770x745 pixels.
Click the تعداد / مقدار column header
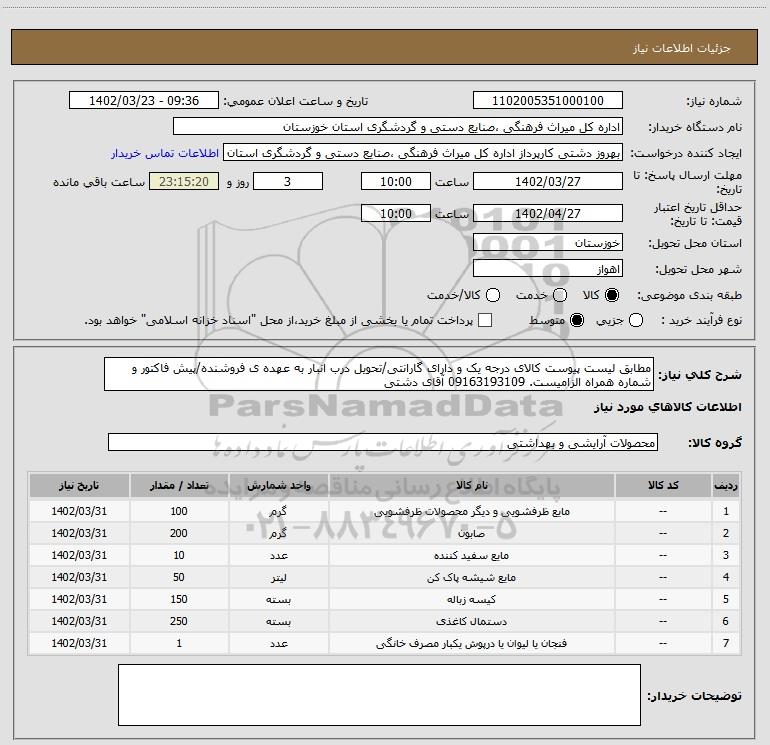coord(179,485)
